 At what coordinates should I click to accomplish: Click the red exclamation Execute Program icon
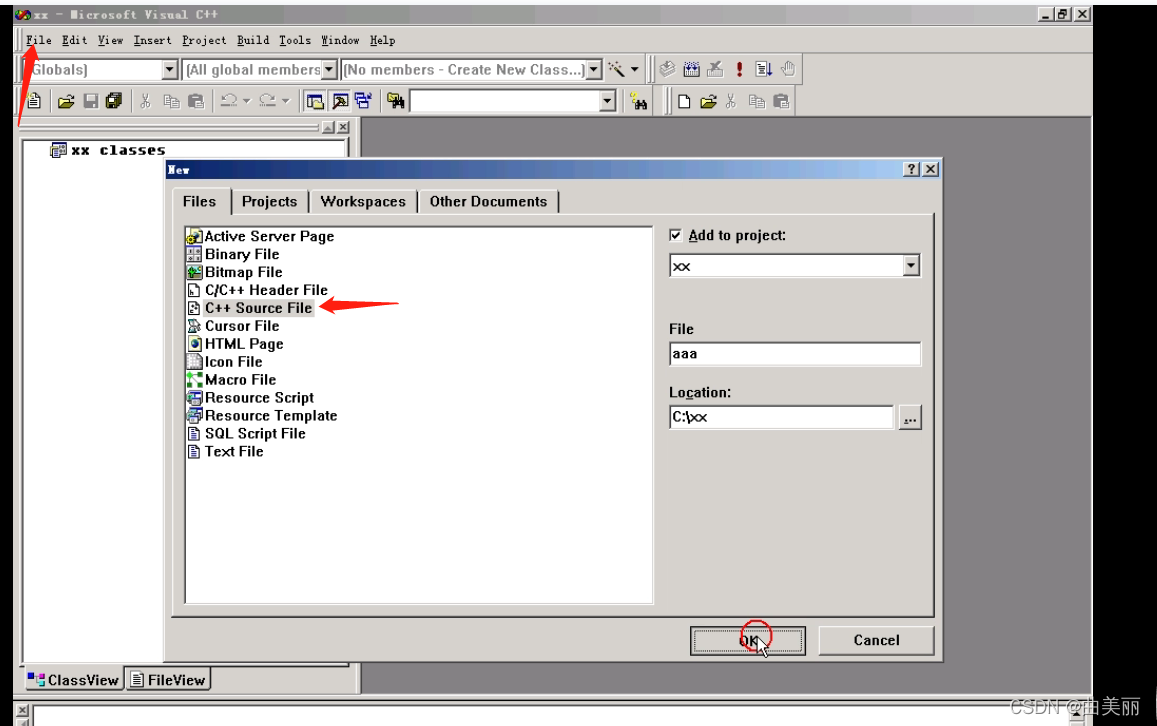coord(739,69)
